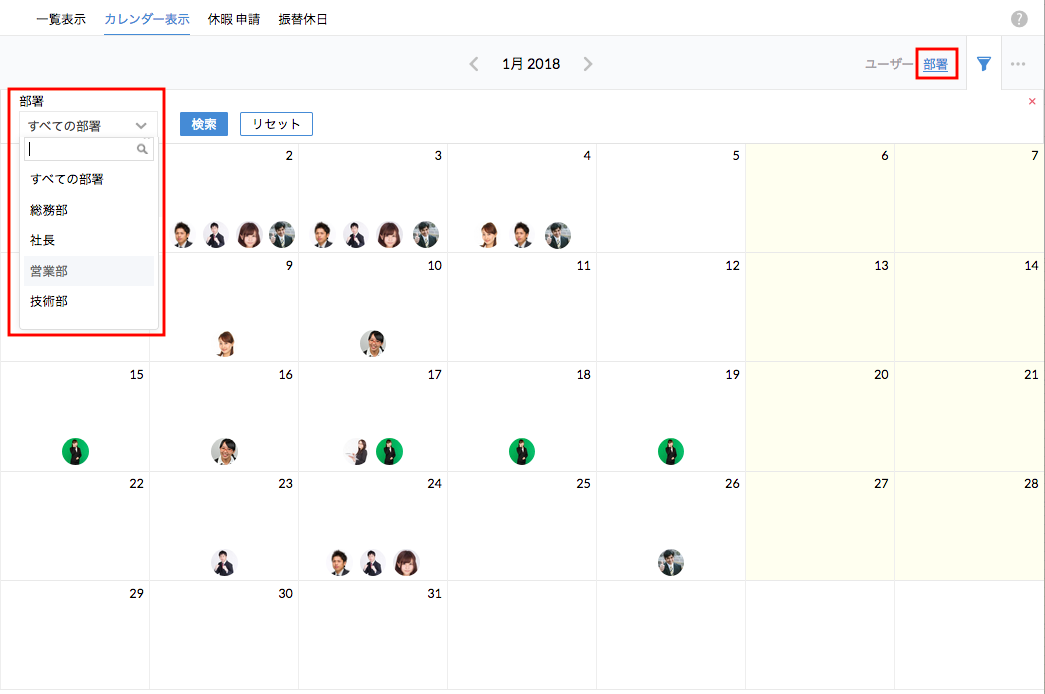Switch to 部署 view toggle
1045x694 pixels.
(x=936, y=64)
